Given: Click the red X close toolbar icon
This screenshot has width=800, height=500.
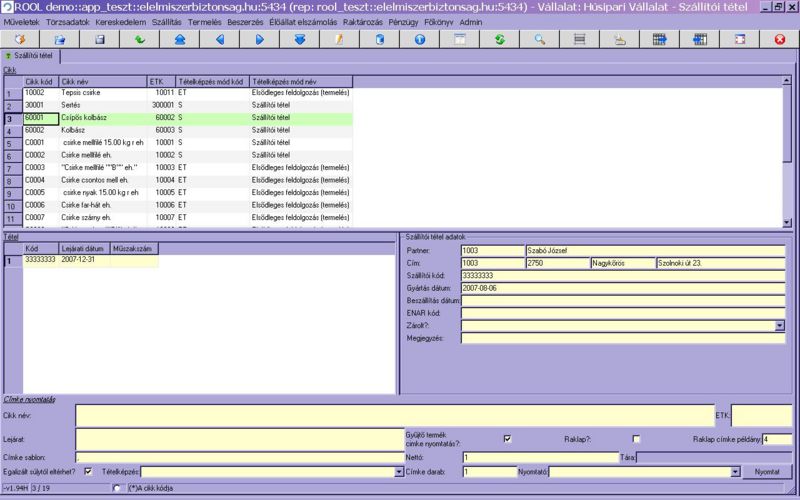Looking at the screenshot, I should 780,39.
